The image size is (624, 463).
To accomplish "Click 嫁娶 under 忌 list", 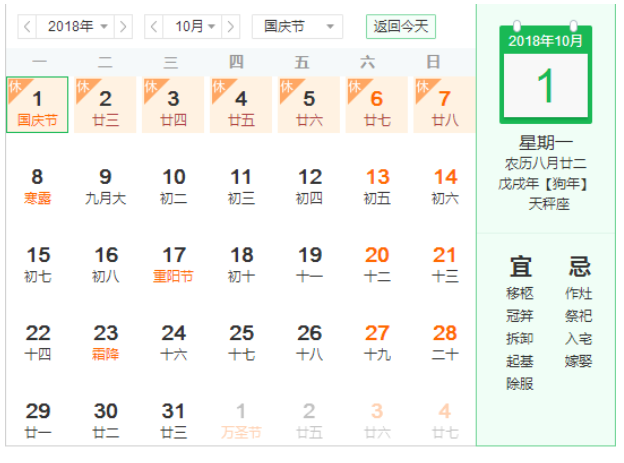I will click(x=579, y=361).
